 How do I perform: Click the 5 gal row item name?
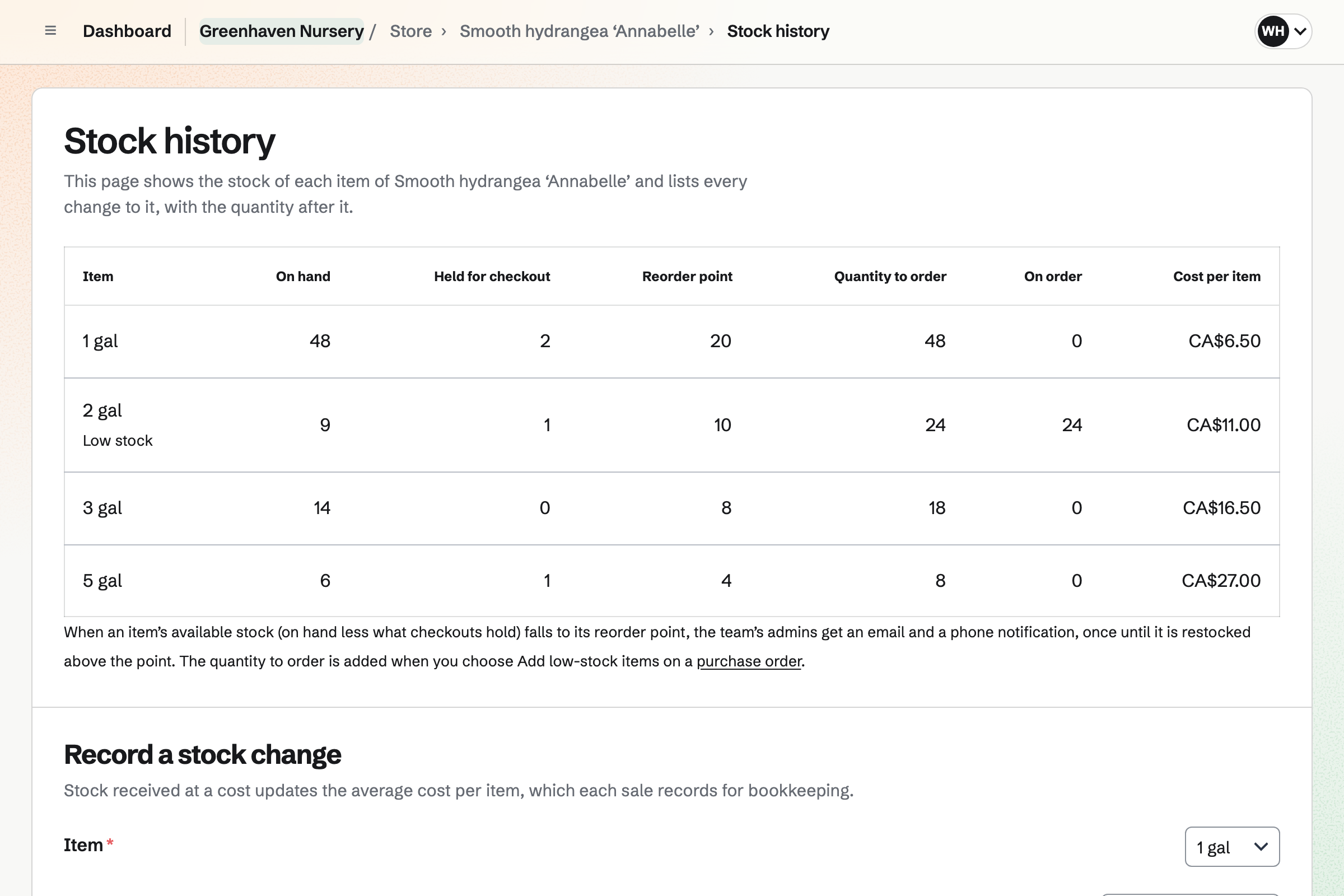[x=102, y=581]
